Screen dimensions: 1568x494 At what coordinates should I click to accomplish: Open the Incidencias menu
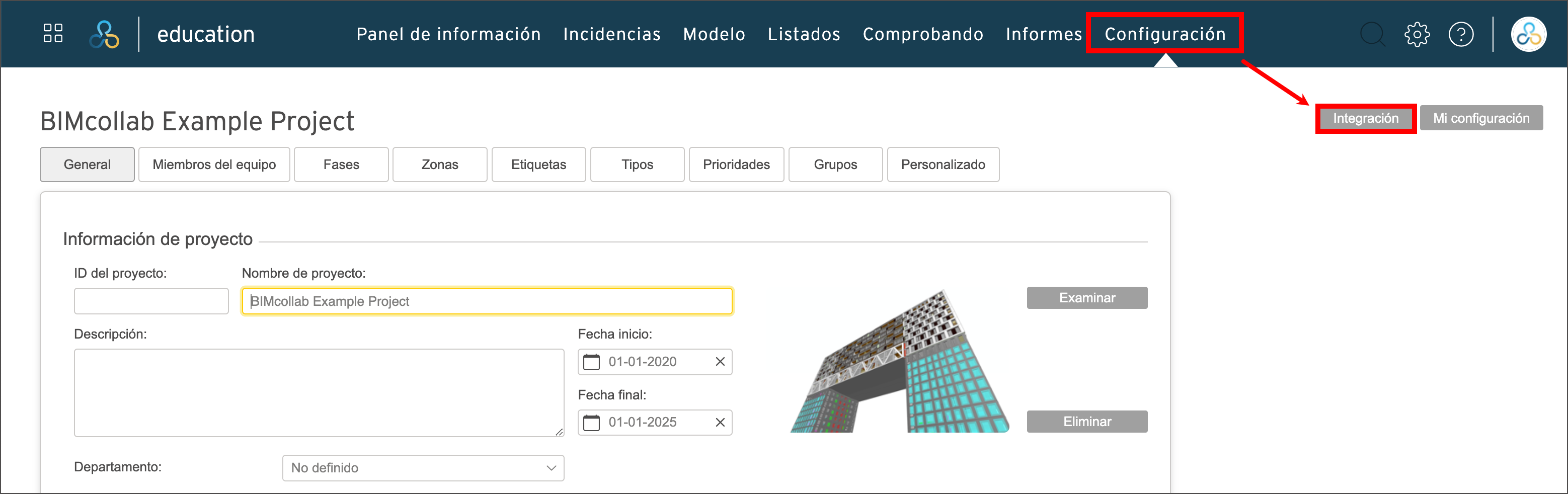coord(612,34)
